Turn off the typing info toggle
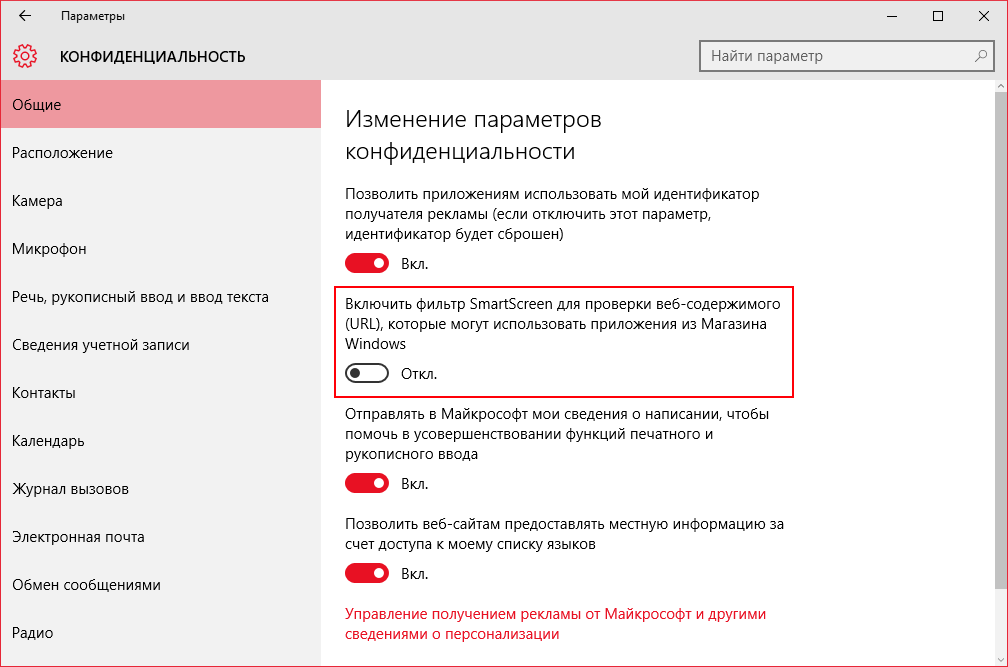Screen dimensions: 1008x667 click(367, 484)
